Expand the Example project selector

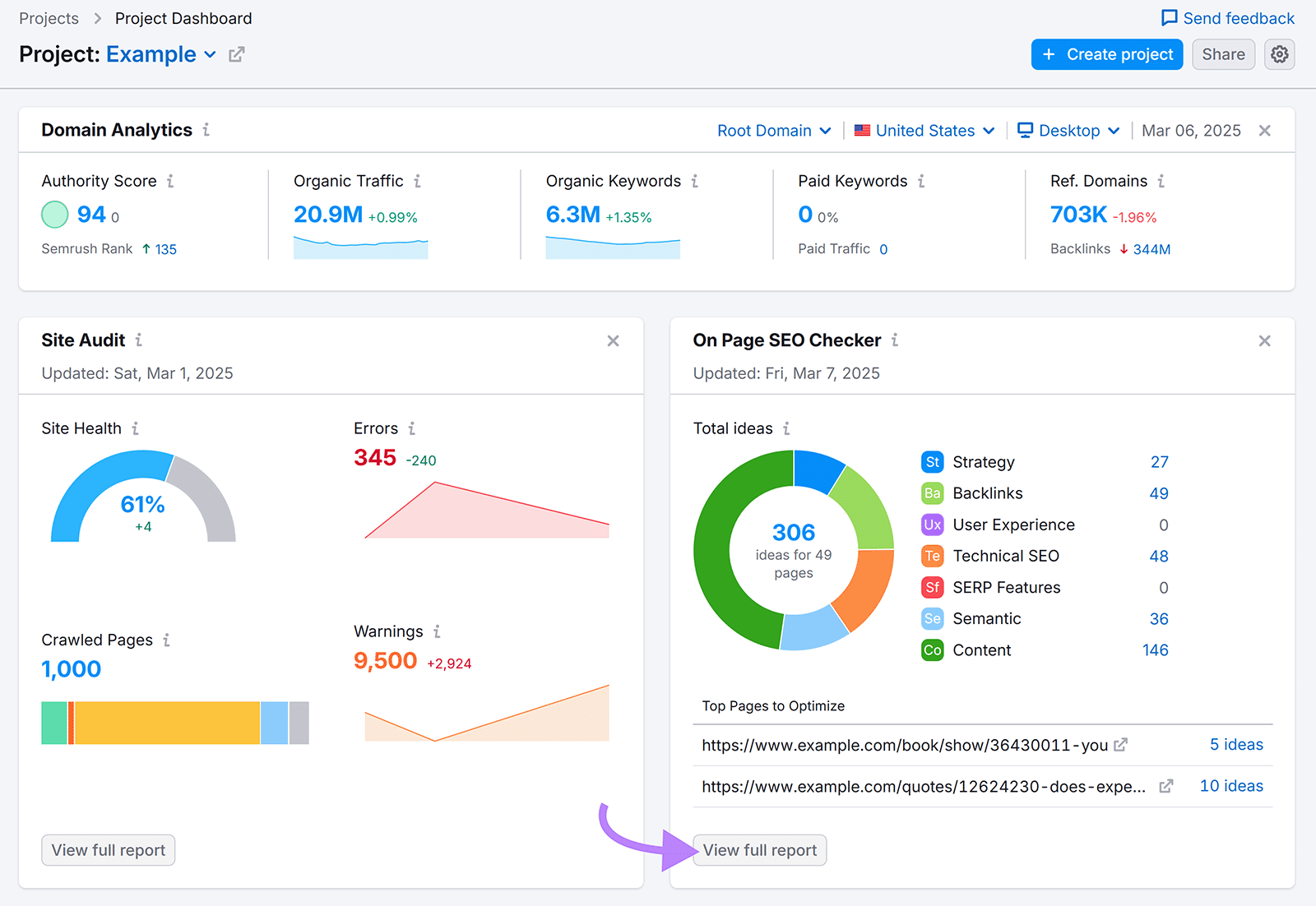[211, 54]
